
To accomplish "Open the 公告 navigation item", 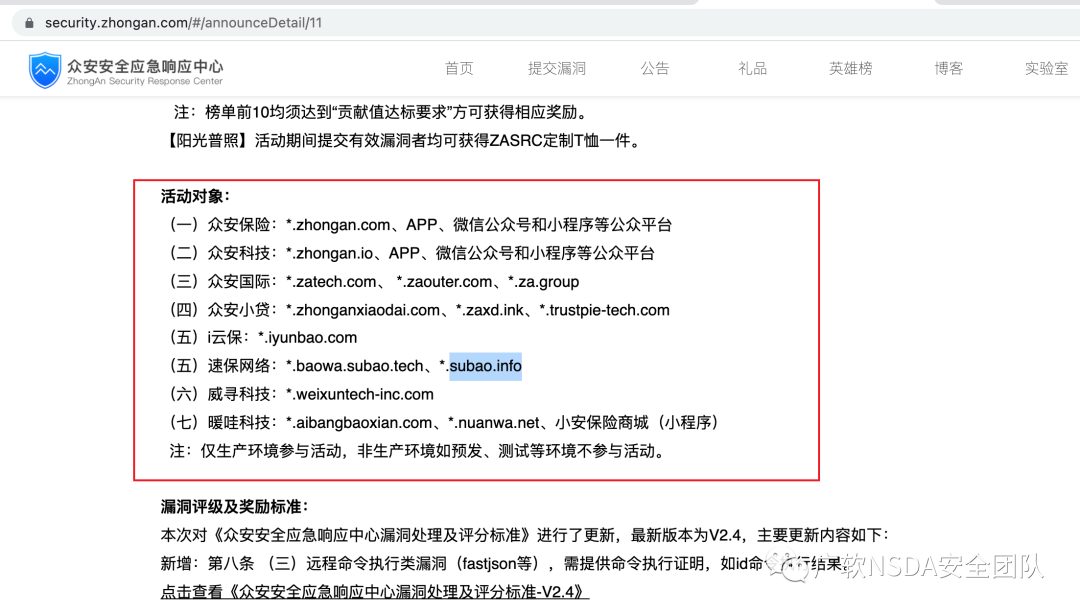I will (654, 68).
